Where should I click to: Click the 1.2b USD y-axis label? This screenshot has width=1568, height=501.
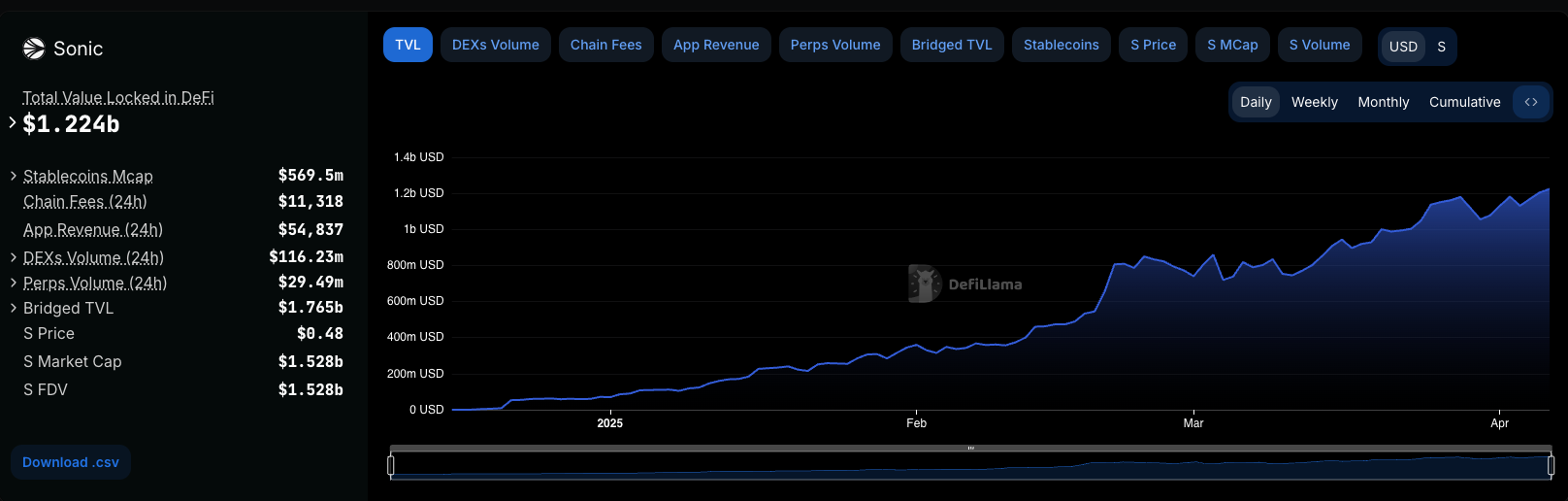418,193
